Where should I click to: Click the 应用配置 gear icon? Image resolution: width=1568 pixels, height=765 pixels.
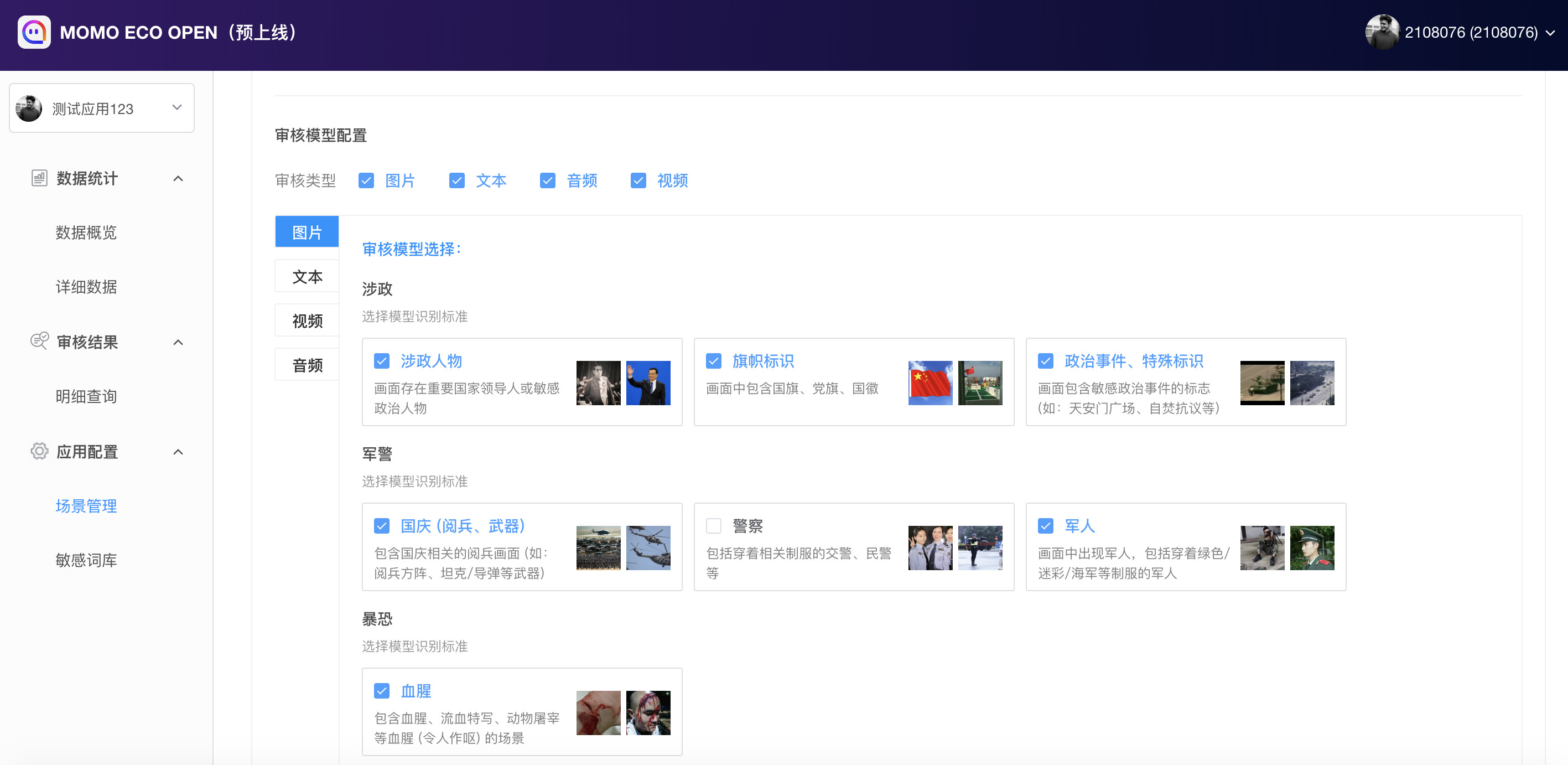tap(39, 451)
